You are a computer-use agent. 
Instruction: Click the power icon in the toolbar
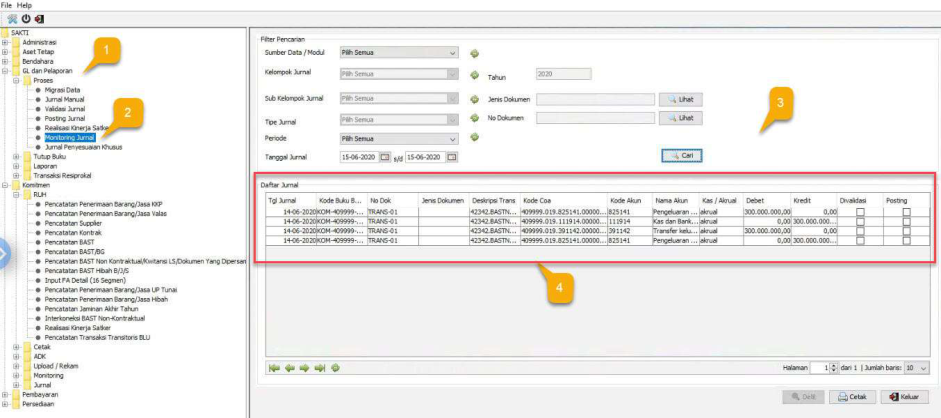click(x=25, y=19)
